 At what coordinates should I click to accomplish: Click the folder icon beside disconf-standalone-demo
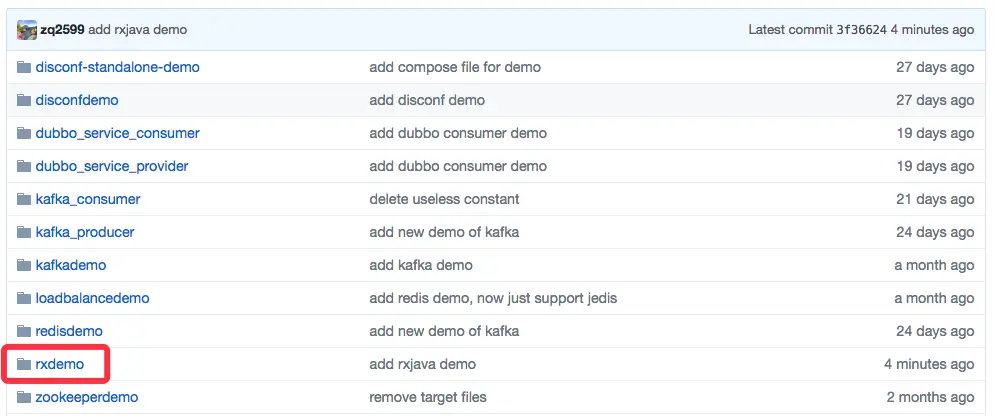tap(25, 68)
